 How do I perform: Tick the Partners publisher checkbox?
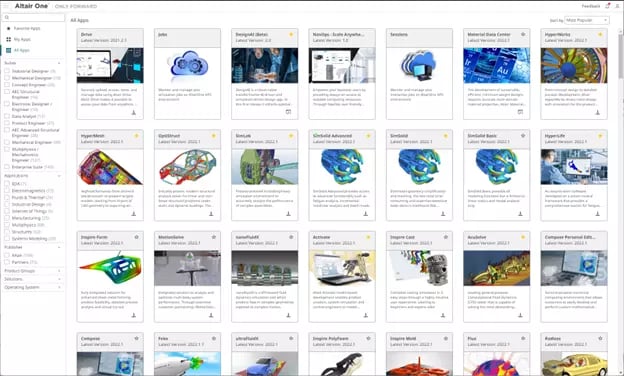[7, 262]
